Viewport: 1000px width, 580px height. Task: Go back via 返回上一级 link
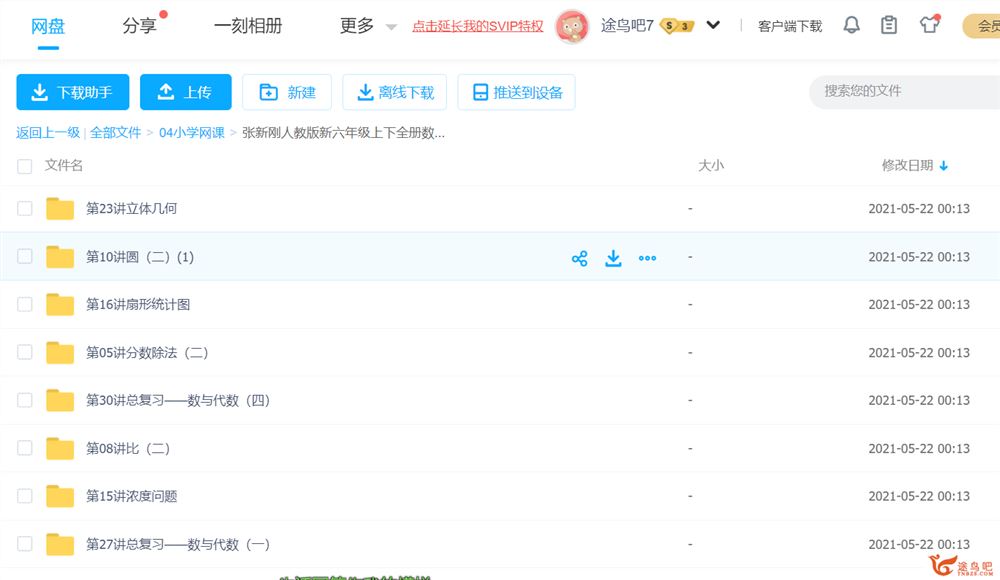[x=48, y=133]
